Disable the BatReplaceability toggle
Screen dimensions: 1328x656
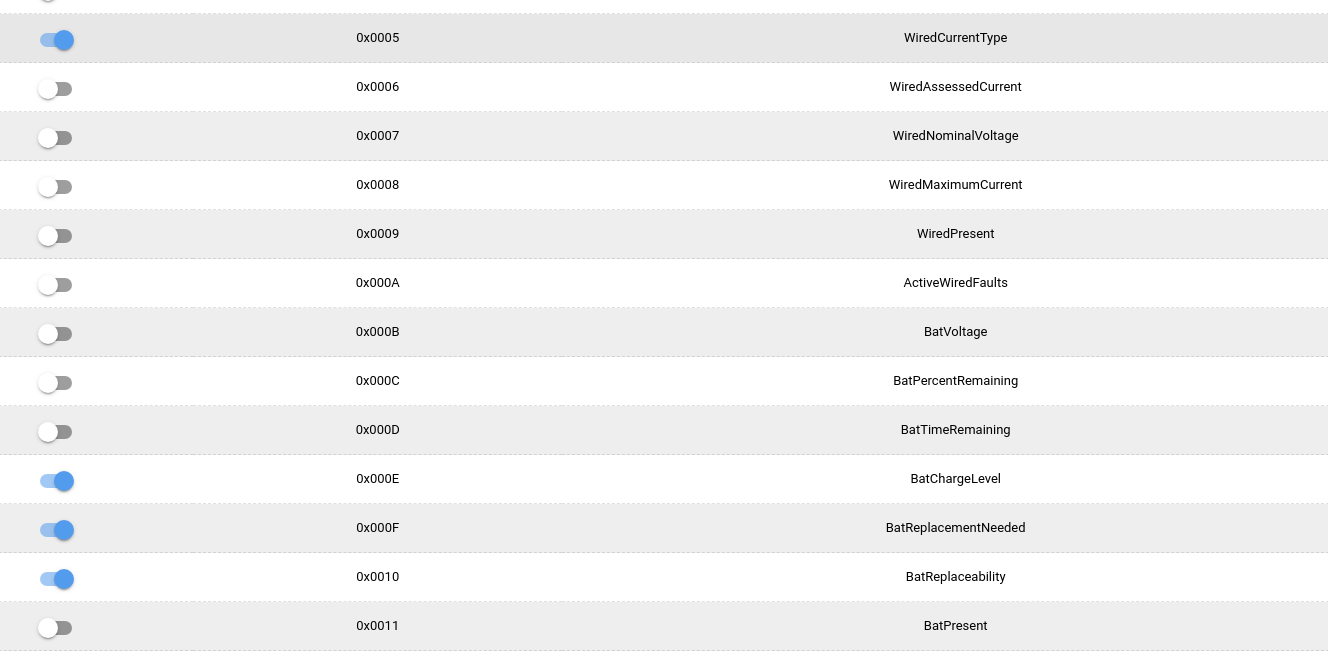56,579
